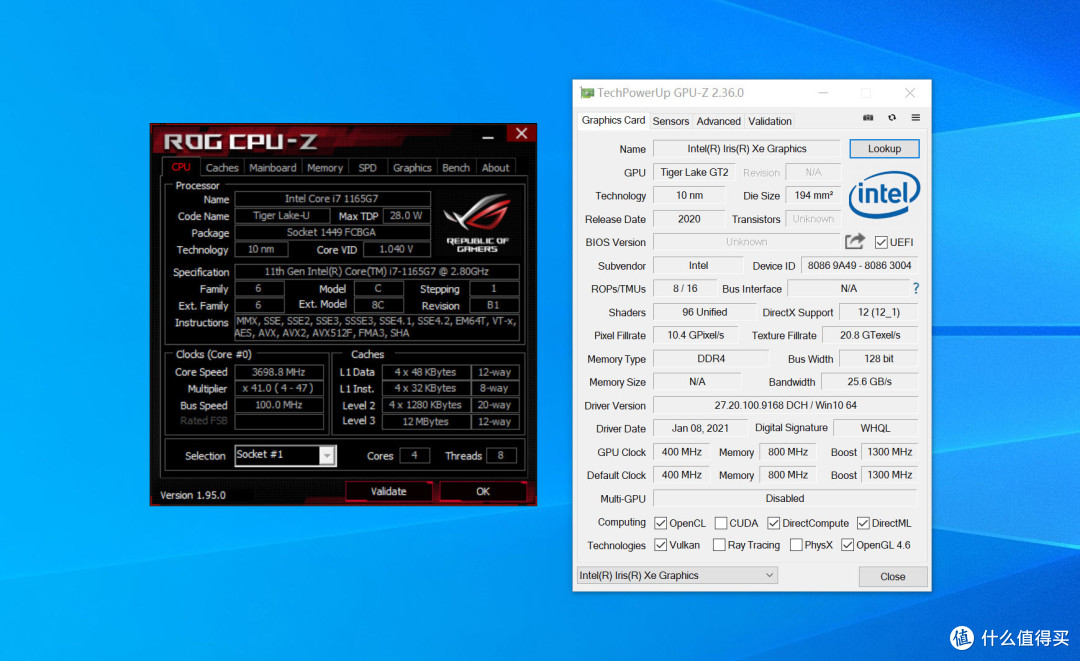The height and width of the screenshot is (661, 1080).
Task: Click the GPU-Z screenshot camera icon
Action: tap(868, 118)
